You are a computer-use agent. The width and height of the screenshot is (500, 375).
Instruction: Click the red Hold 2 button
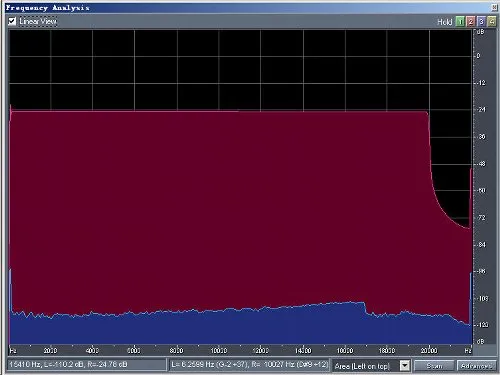coord(471,22)
